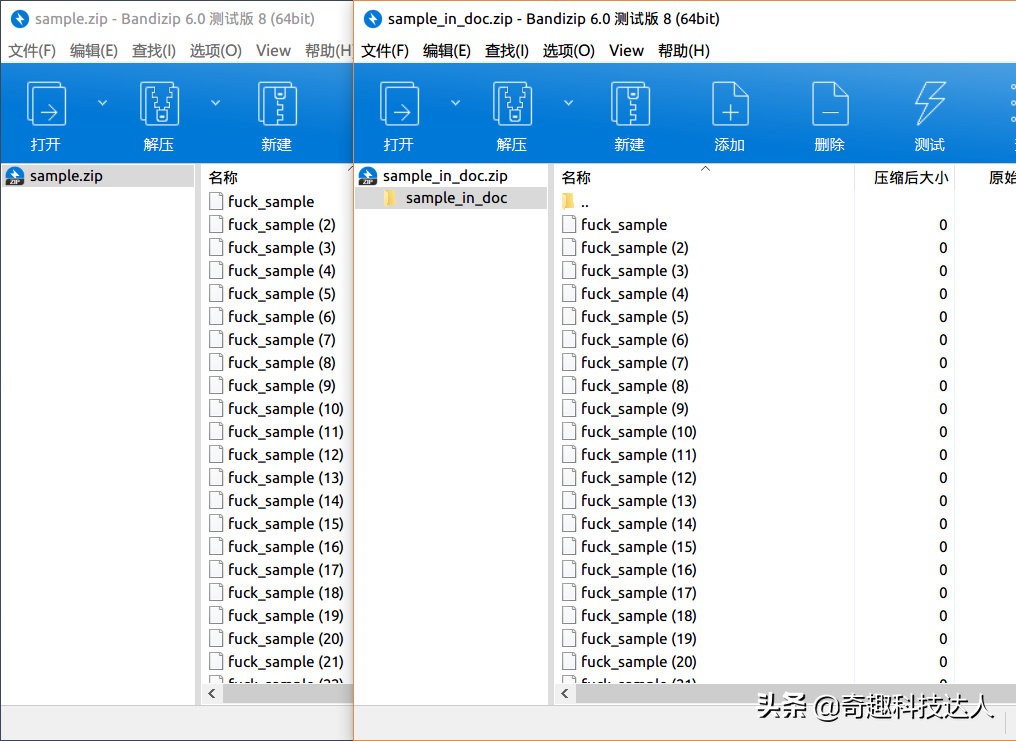Open 查找(I) menu in sample_in_doc.zip window
The height and width of the screenshot is (741, 1016).
507,51
